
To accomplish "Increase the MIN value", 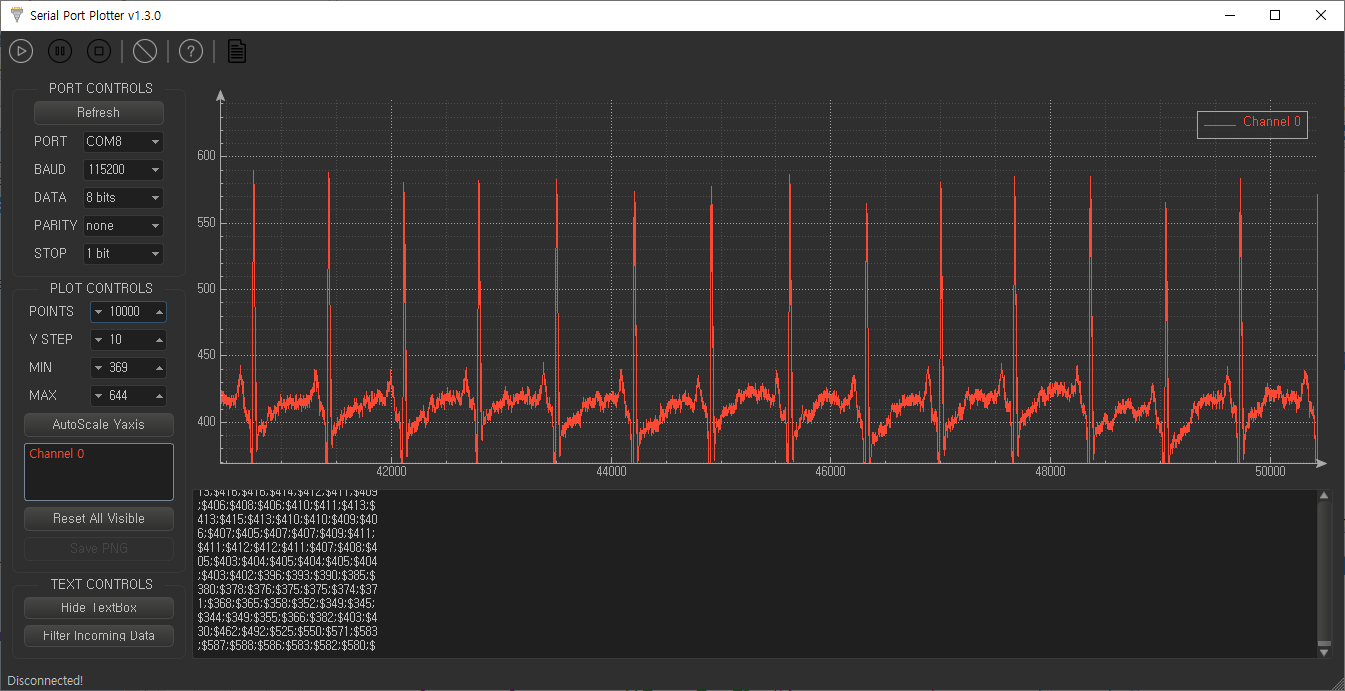I will (x=159, y=368).
